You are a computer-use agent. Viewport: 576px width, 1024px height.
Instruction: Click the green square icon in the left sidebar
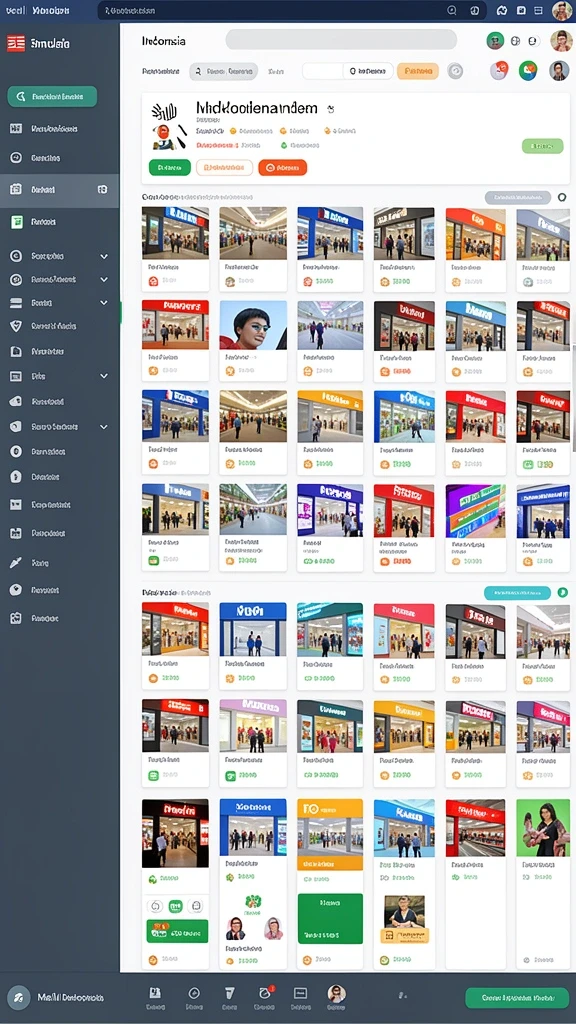[16, 222]
